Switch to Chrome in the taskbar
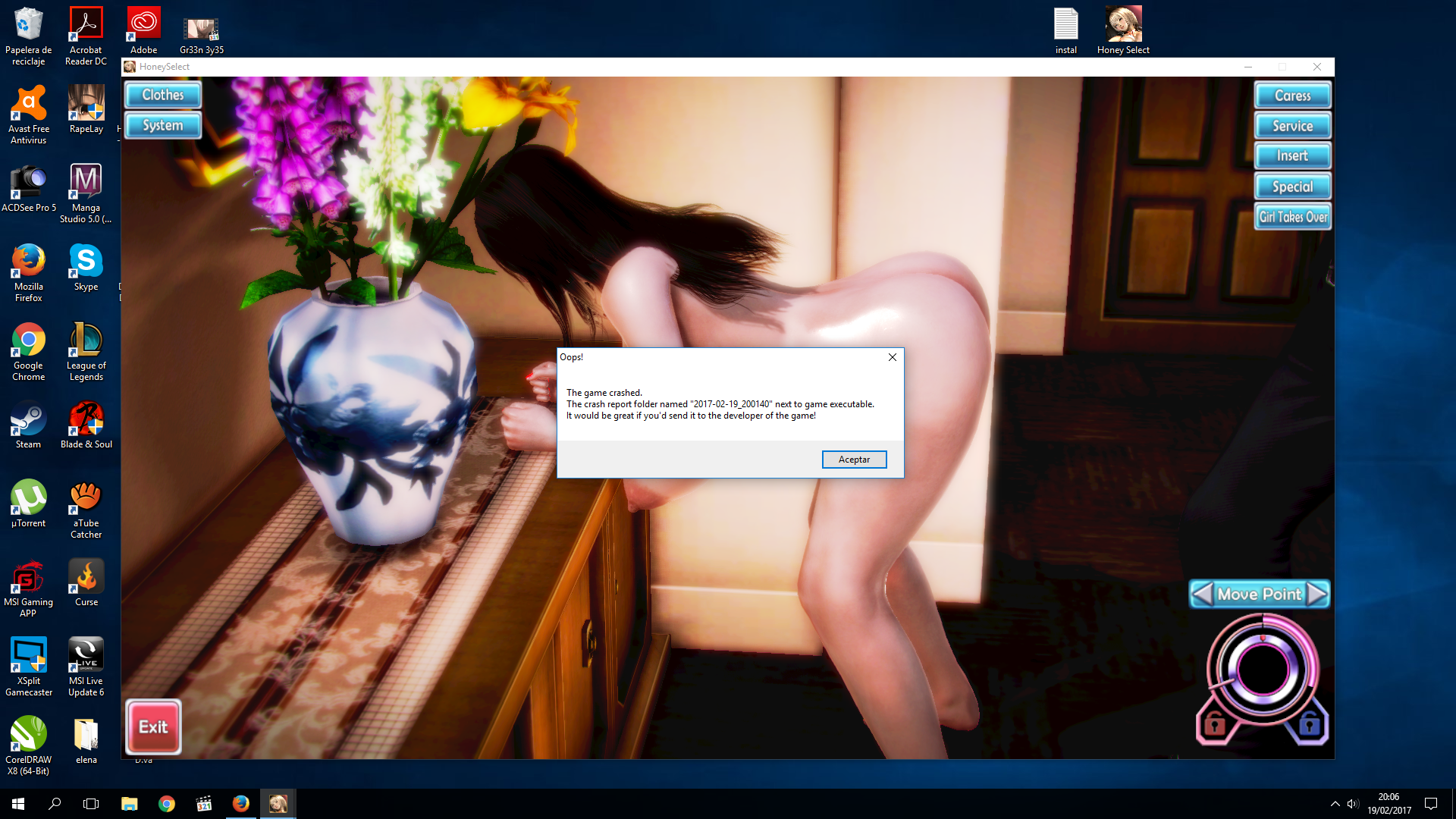 (x=166, y=804)
